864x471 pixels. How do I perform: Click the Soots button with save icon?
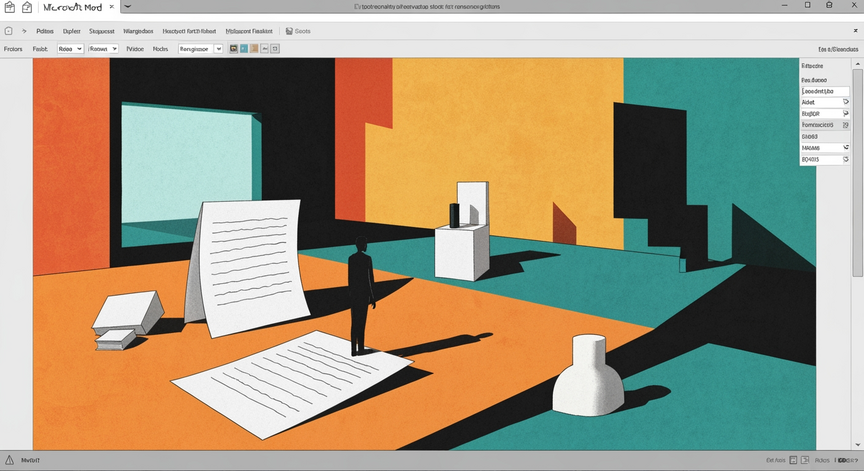(x=298, y=31)
